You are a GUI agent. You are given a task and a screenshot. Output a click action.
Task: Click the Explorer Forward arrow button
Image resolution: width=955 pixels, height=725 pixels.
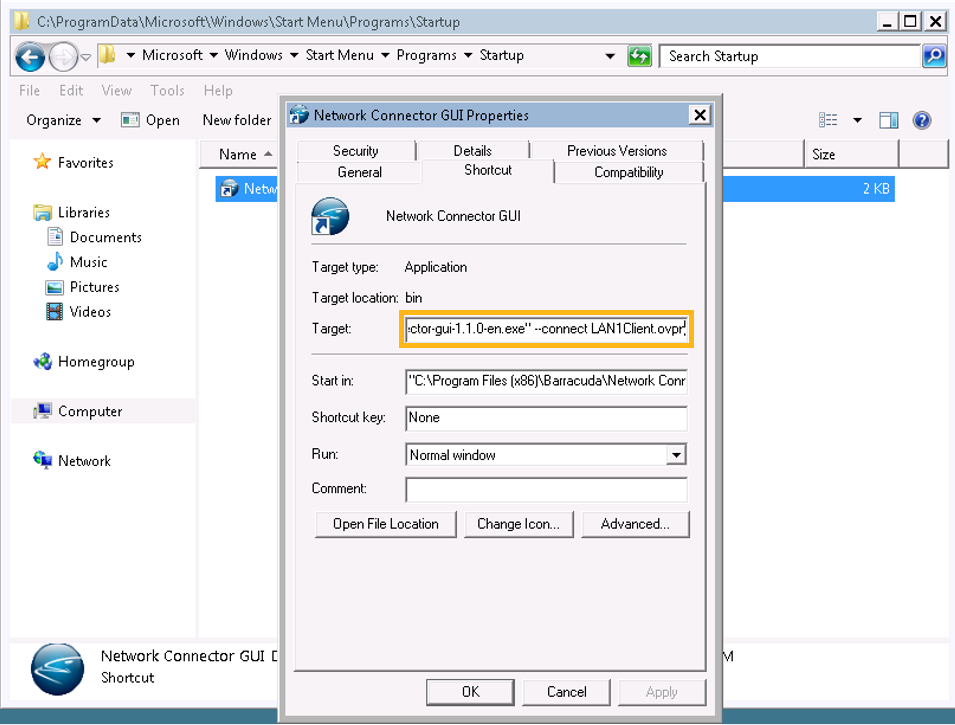click(x=63, y=57)
